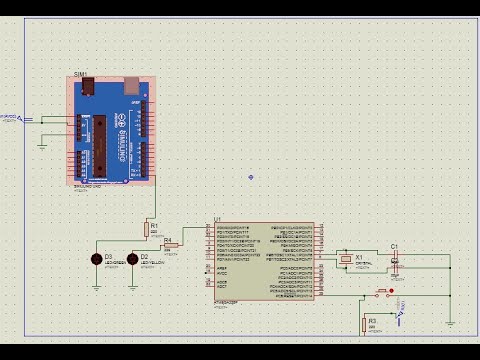Screen dimensions: 480x360
Task: Click the R1 reference label
Action: coord(154,226)
